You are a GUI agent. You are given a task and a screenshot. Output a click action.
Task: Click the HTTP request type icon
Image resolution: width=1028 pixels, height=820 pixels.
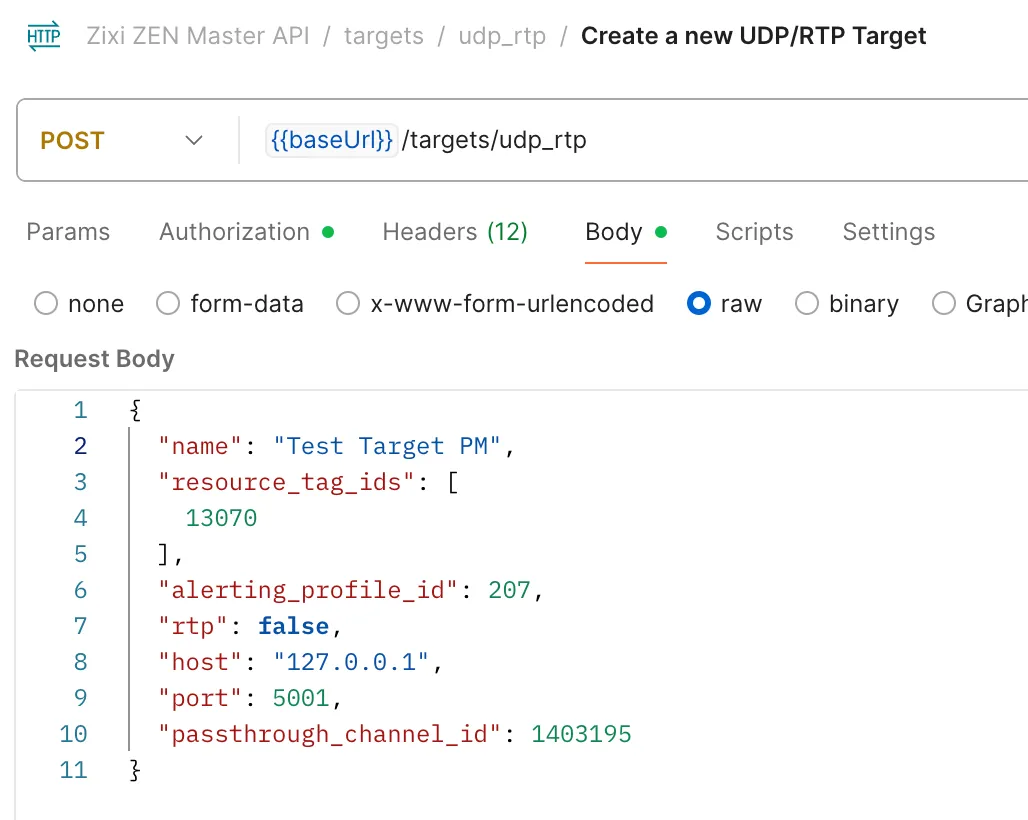(44, 35)
